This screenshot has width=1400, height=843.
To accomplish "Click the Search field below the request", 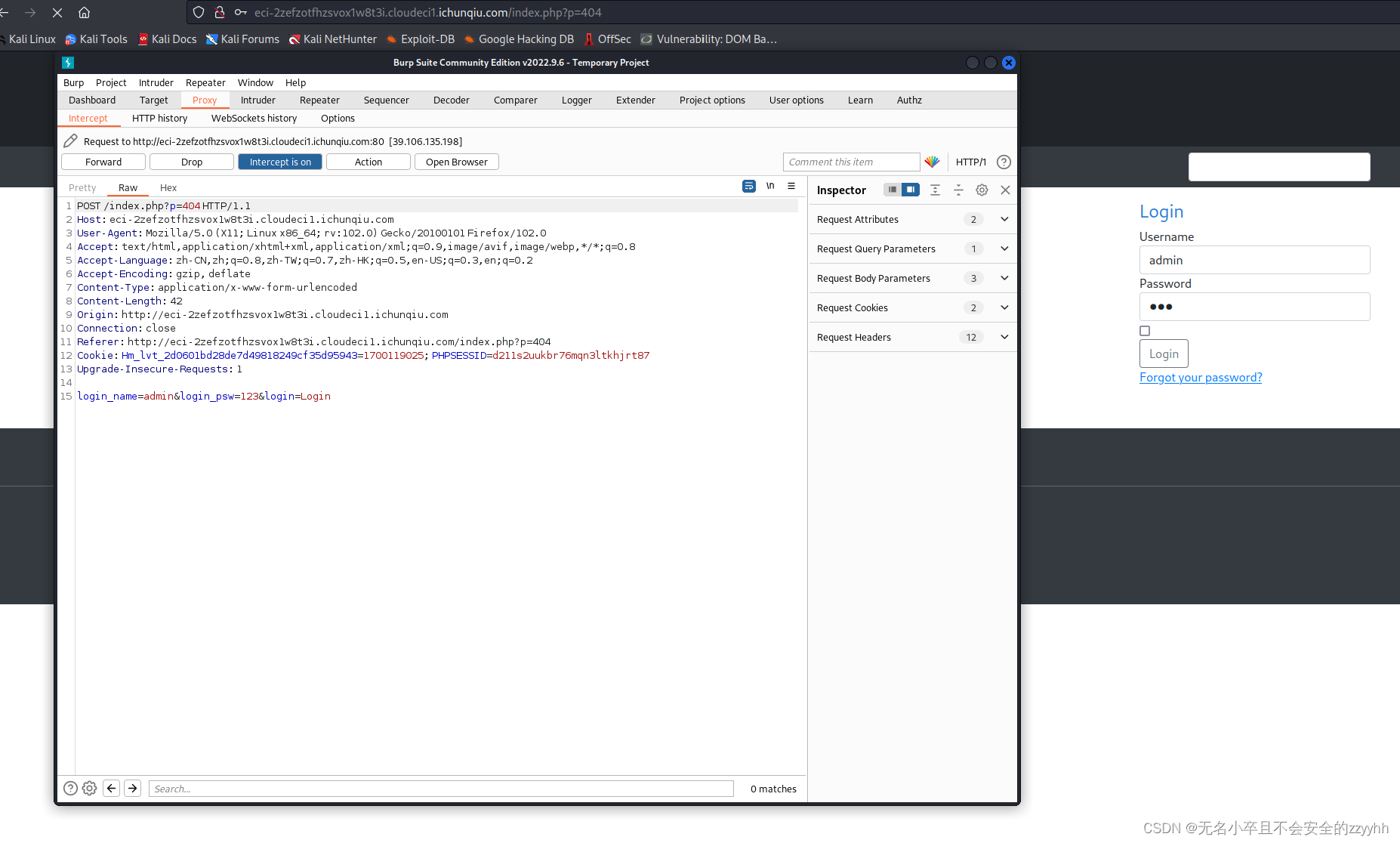I will [x=441, y=789].
